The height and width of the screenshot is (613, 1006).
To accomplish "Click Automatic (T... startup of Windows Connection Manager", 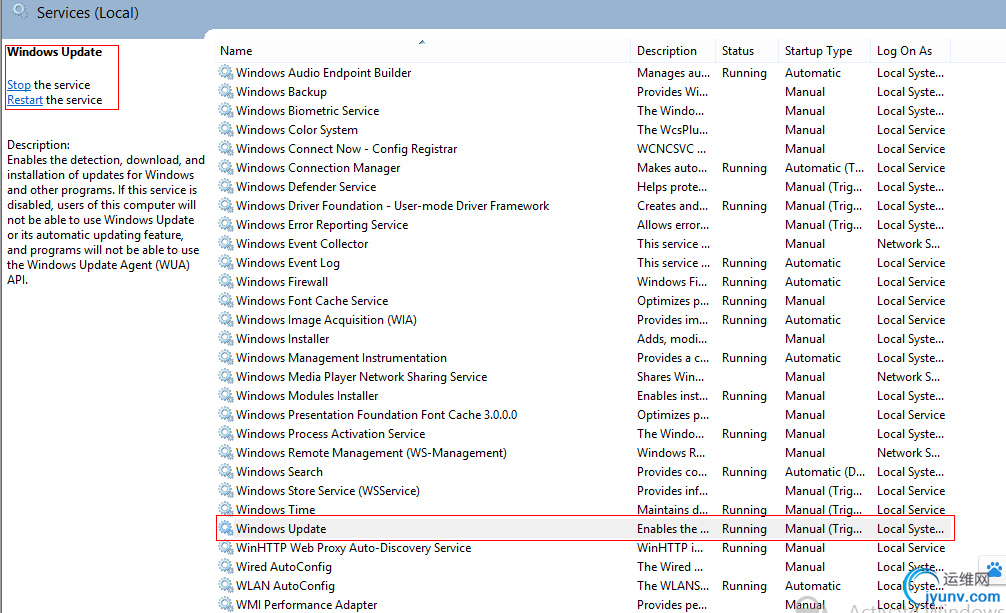I will tap(824, 168).
